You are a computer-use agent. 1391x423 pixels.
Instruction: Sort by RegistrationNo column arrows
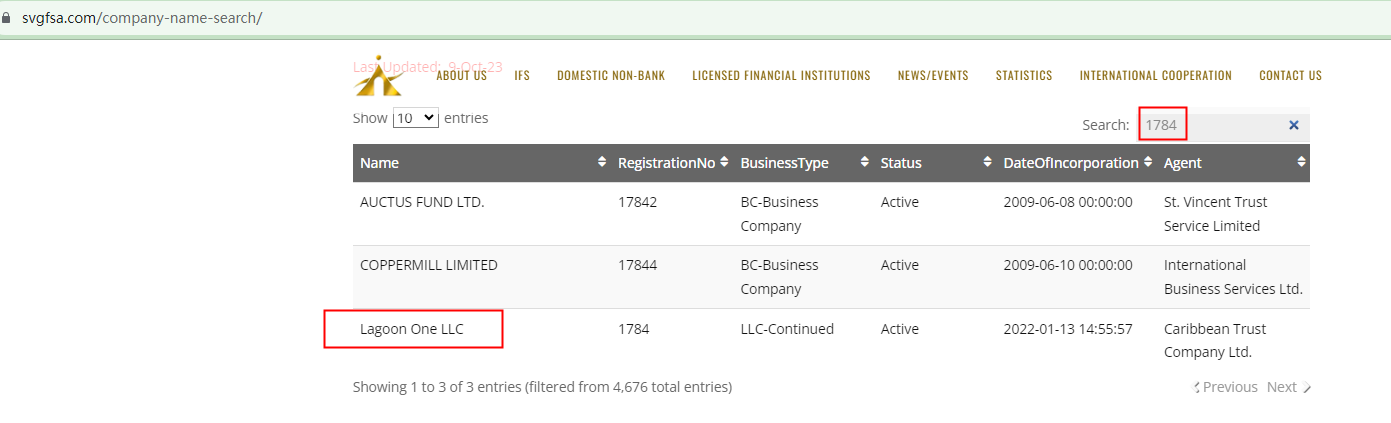tap(724, 162)
